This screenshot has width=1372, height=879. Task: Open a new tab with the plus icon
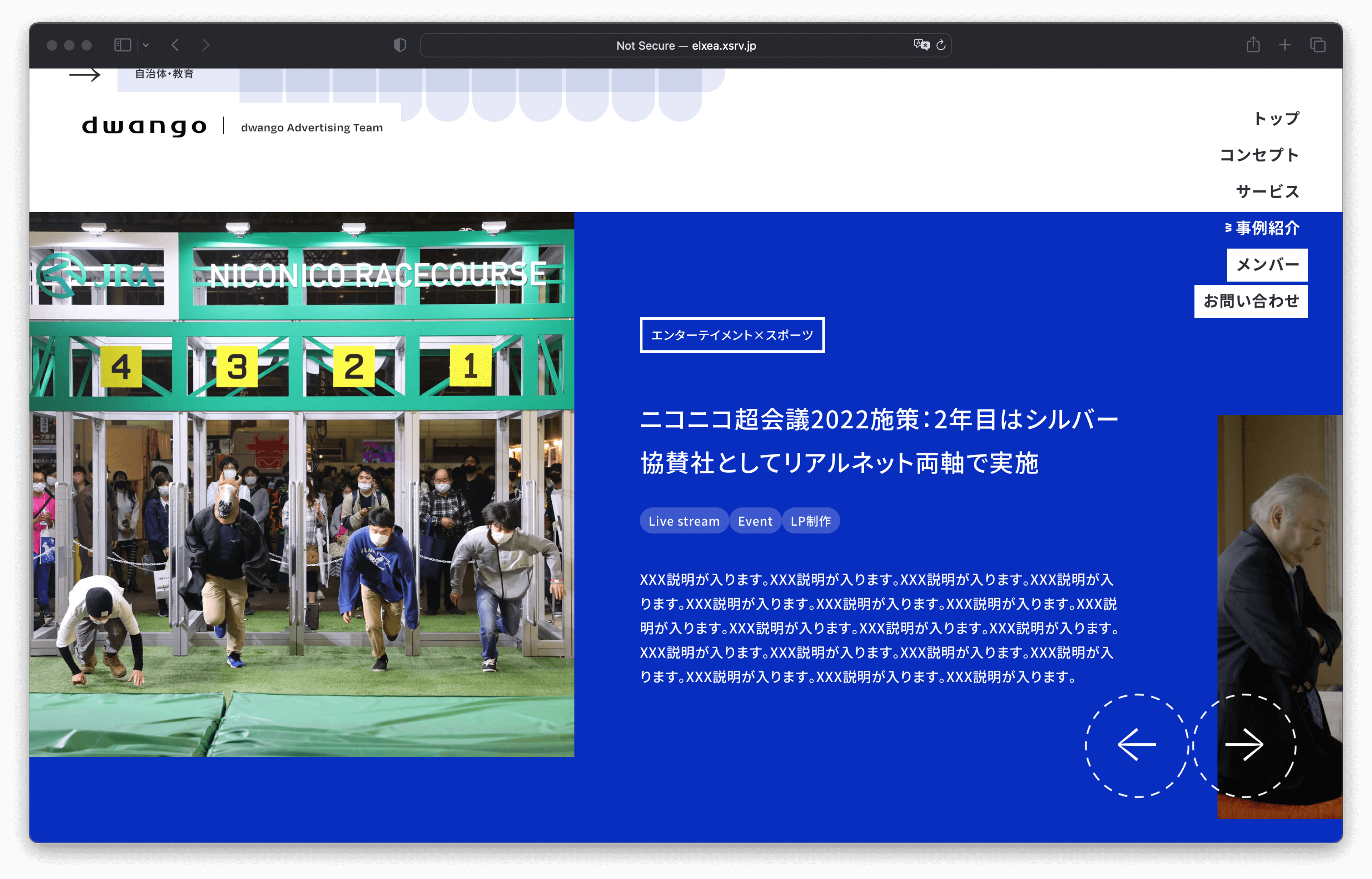click(x=1285, y=45)
